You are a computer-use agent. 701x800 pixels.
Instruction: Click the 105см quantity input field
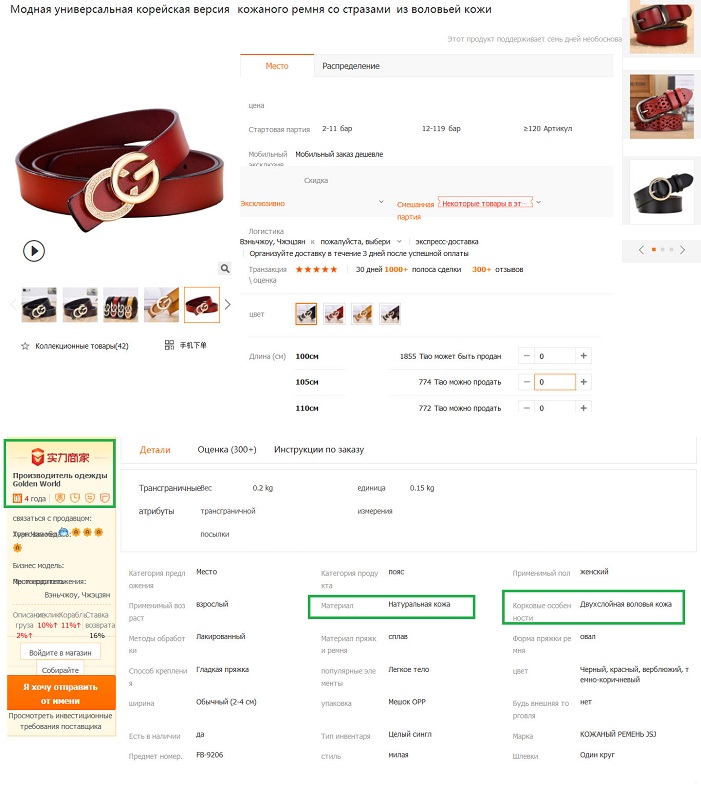[555, 382]
